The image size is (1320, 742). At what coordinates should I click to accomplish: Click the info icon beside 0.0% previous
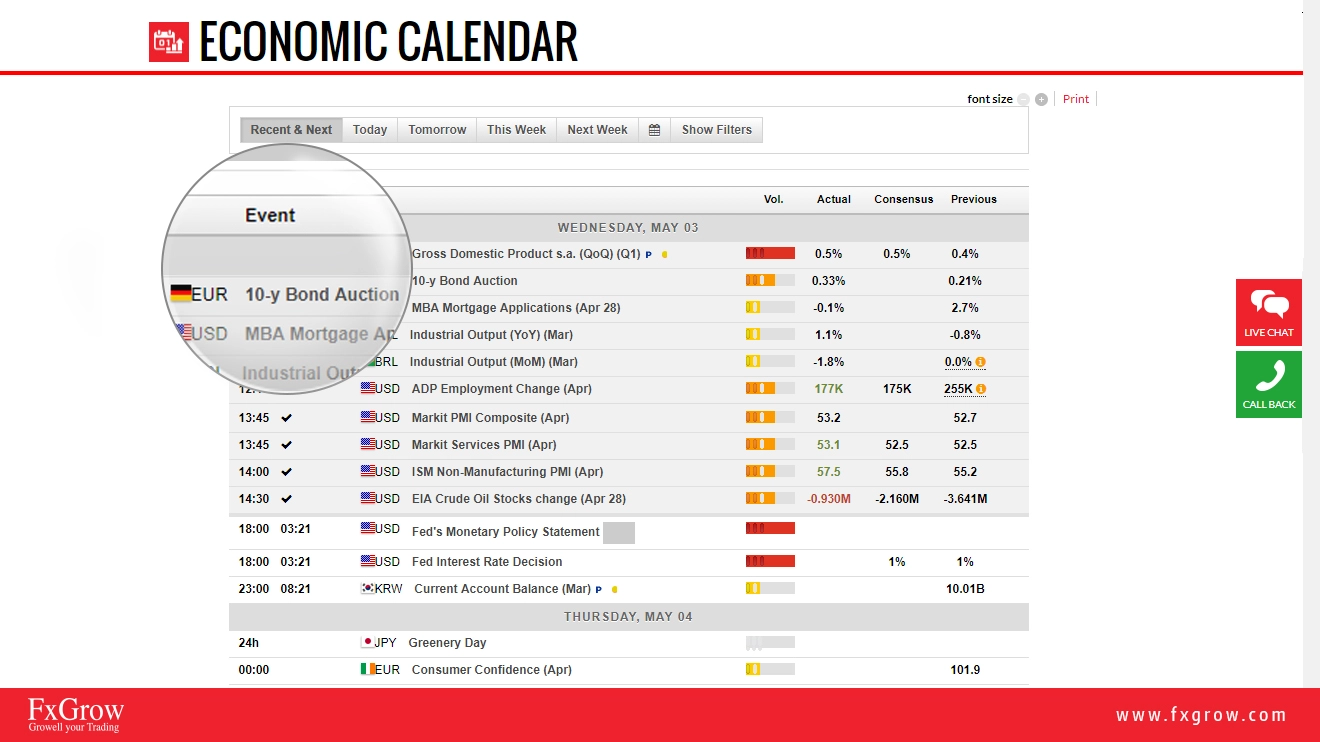[x=980, y=362]
